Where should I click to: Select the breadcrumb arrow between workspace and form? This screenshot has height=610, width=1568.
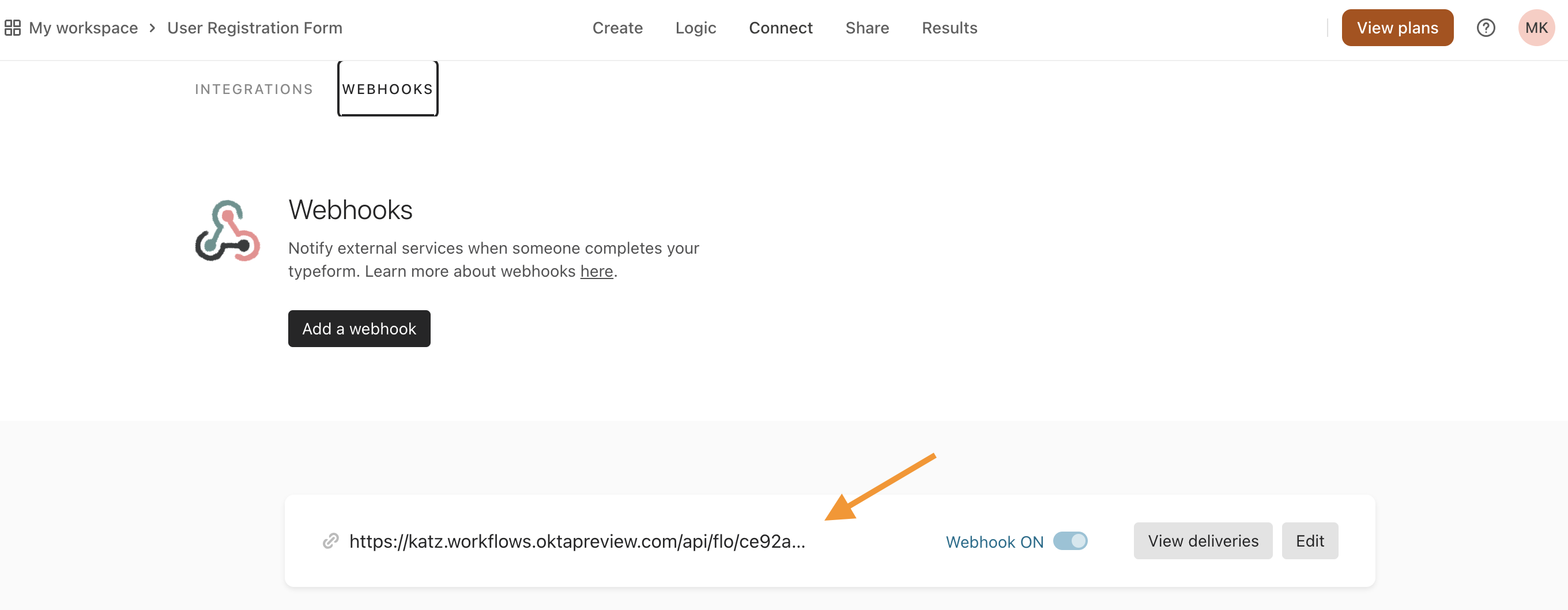(x=152, y=28)
